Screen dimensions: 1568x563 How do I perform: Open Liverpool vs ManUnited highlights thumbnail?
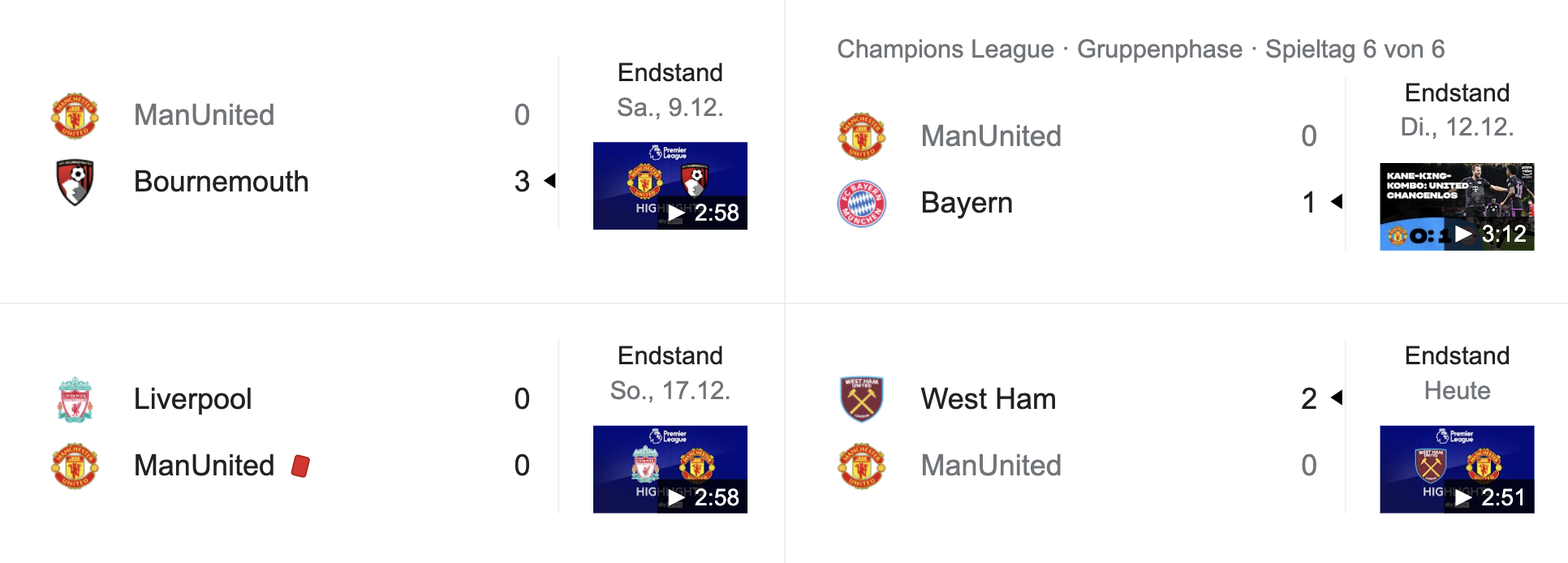(x=670, y=469)
